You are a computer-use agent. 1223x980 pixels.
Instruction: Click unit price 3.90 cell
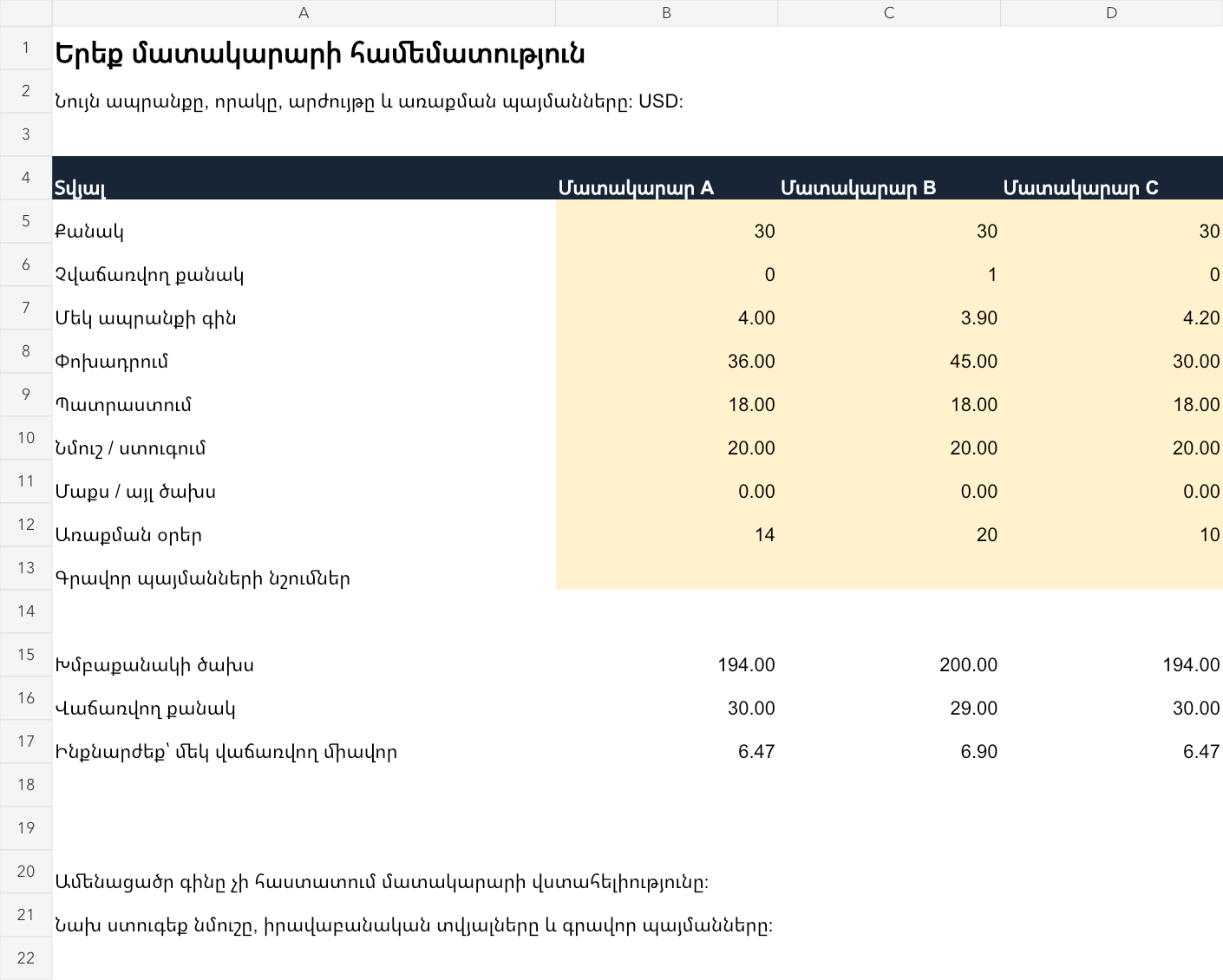[889, 308]
